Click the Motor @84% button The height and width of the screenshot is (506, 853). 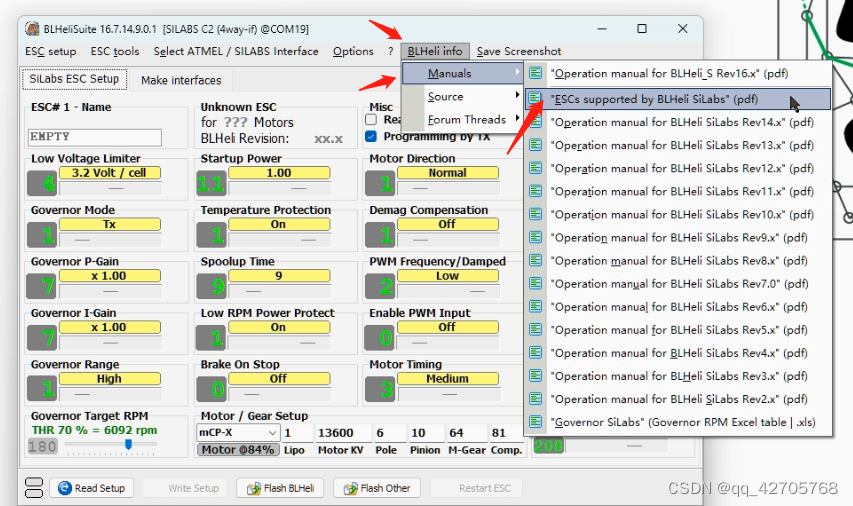coord(238,449)
